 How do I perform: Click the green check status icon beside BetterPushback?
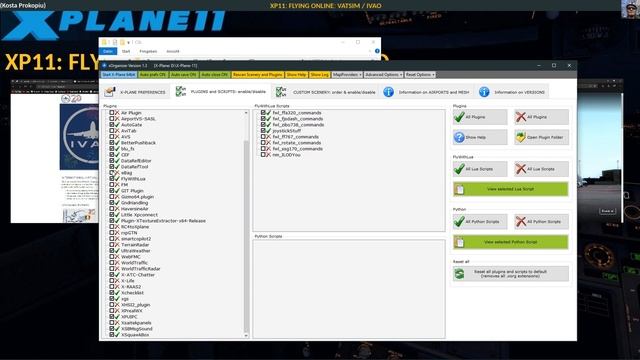pos(117,143)
